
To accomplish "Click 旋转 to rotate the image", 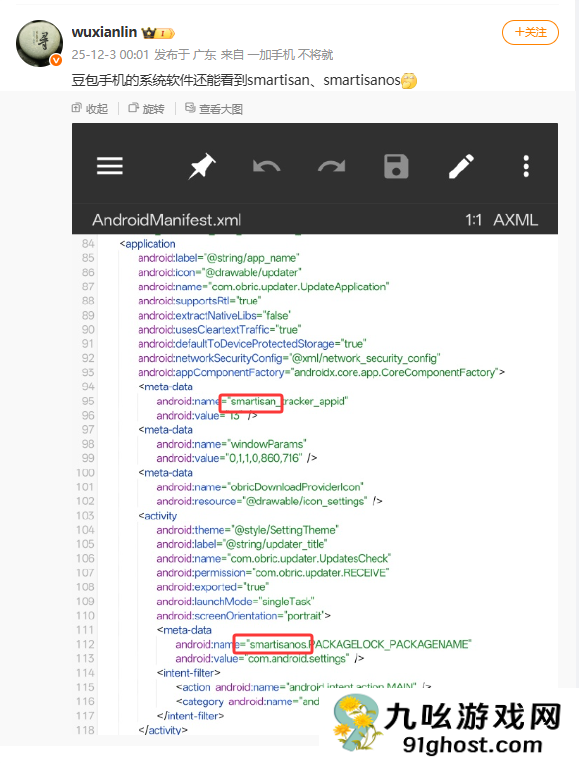I will pyautogui.click(x=146, y=109).
